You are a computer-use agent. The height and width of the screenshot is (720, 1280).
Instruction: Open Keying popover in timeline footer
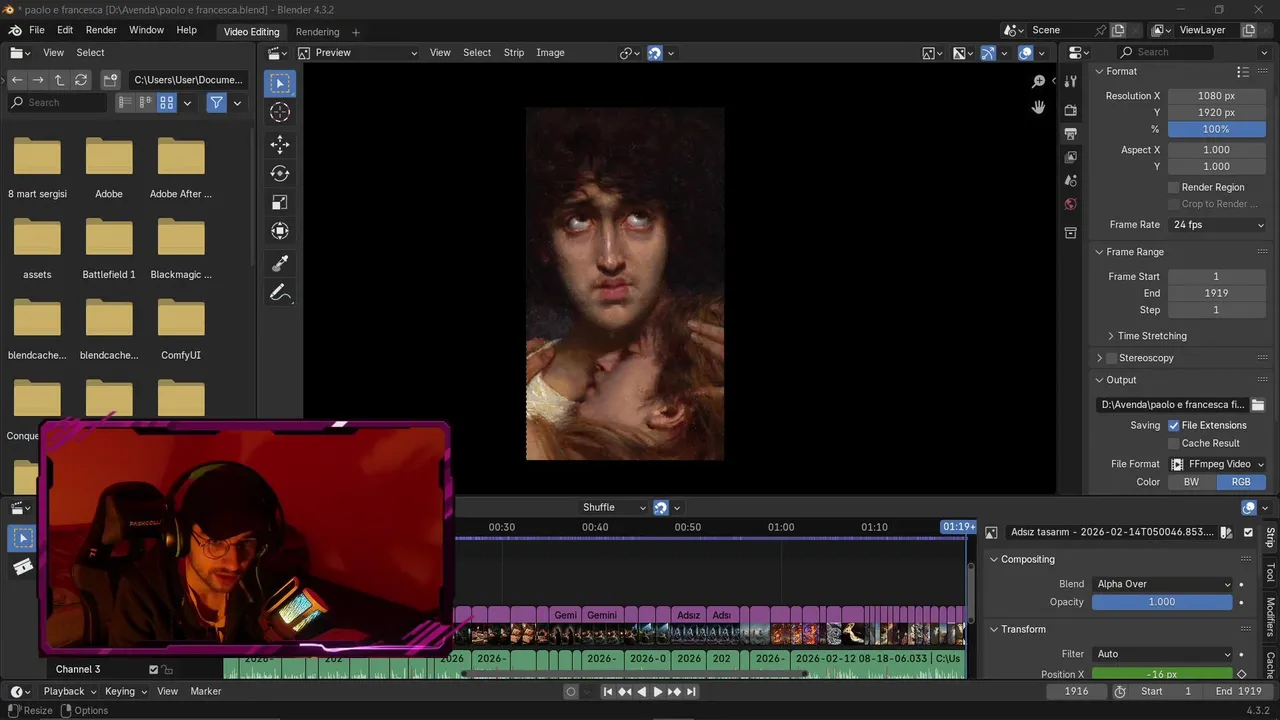click(126, 691)
